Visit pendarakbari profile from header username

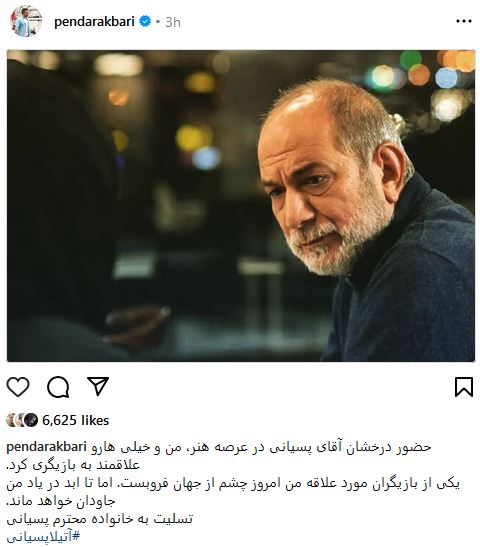[x=94, y=22]
